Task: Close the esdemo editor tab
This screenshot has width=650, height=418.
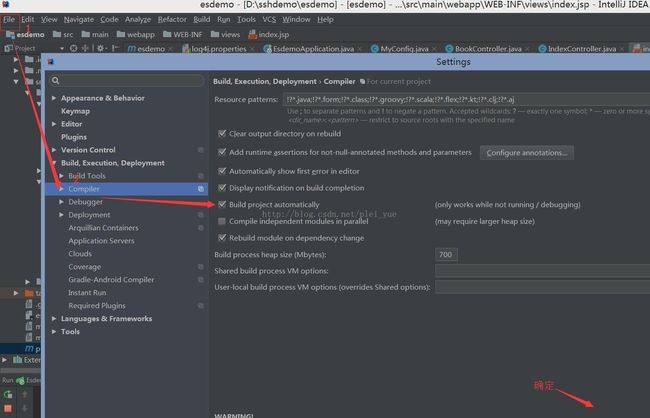Action: tap(172, 49)
